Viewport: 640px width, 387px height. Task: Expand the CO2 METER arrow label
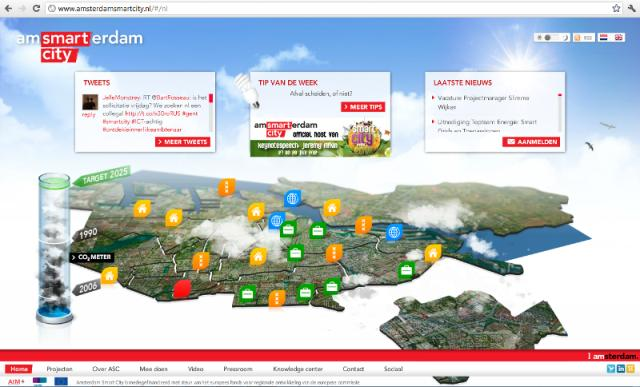click(x=92, y=257)
